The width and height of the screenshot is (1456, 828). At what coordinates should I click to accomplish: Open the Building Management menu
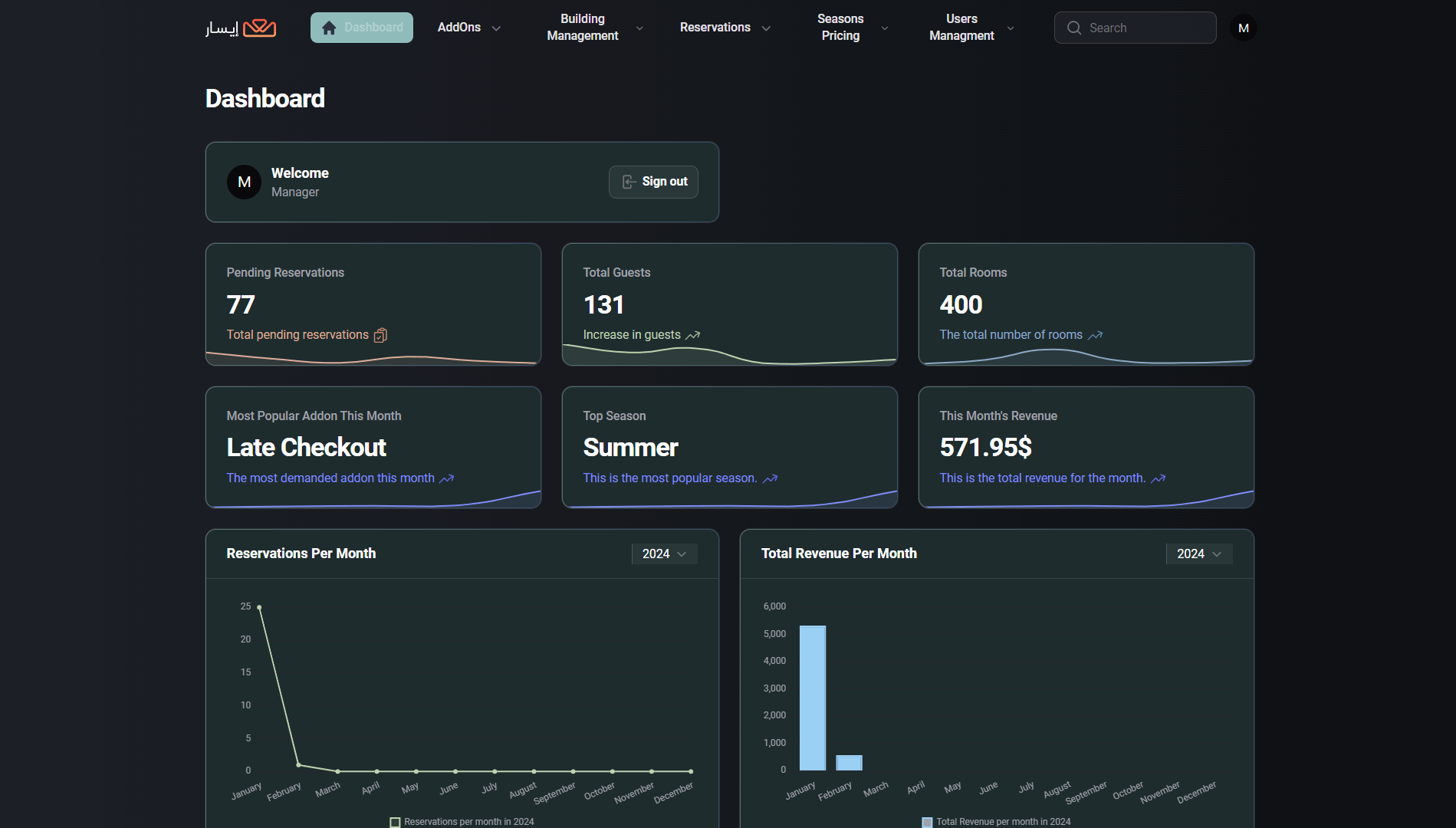pyautogui.click(x=593, y=28)
